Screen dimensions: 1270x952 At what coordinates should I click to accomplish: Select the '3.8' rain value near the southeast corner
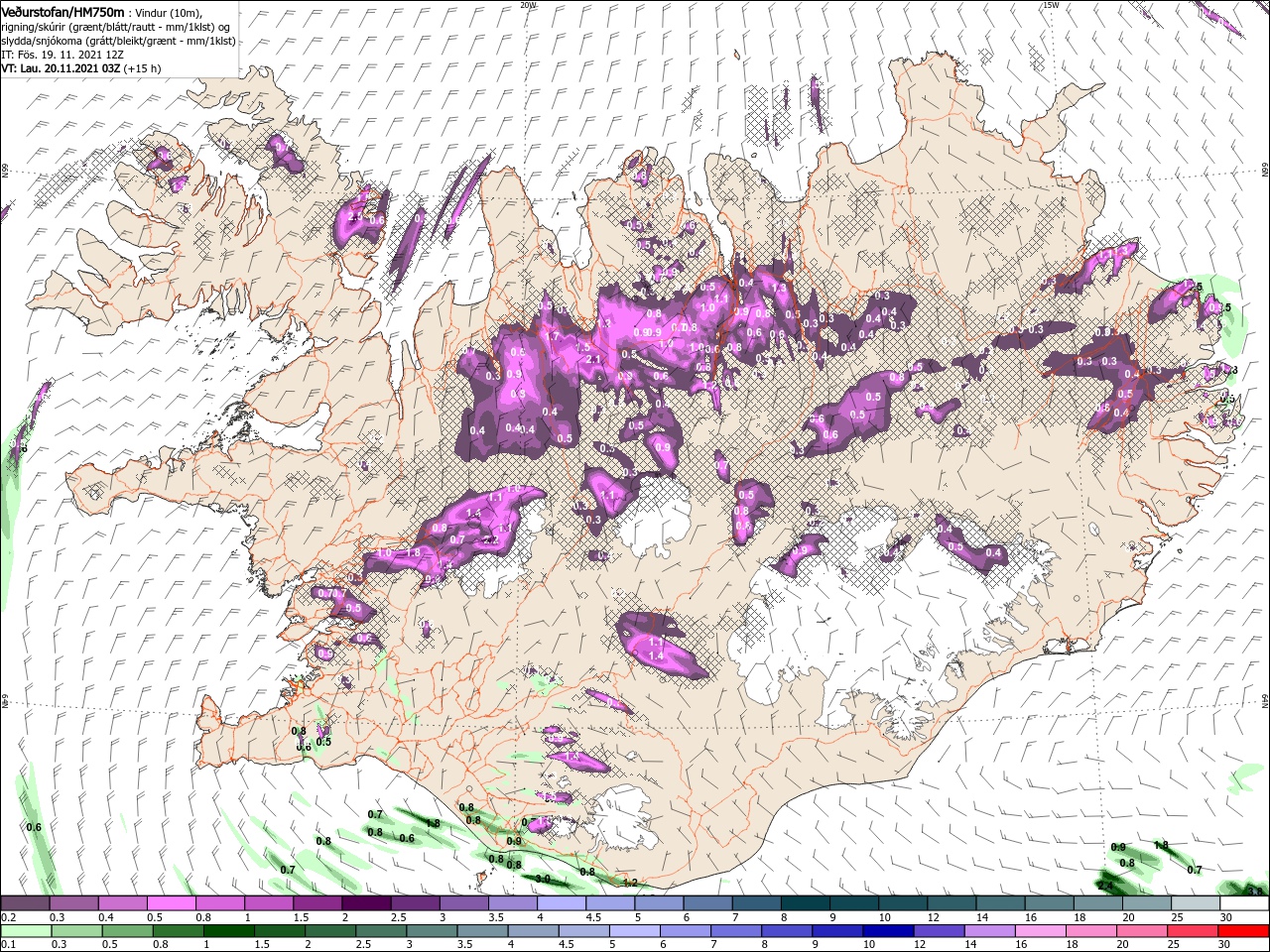pyautogui.click(x=1255, y=892)
